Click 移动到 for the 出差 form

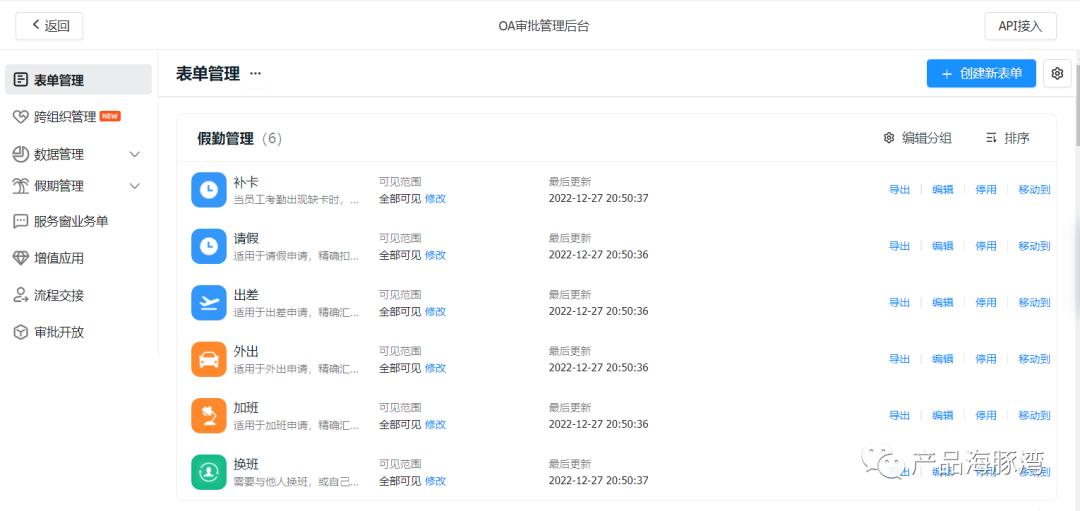coord(1035,302)
